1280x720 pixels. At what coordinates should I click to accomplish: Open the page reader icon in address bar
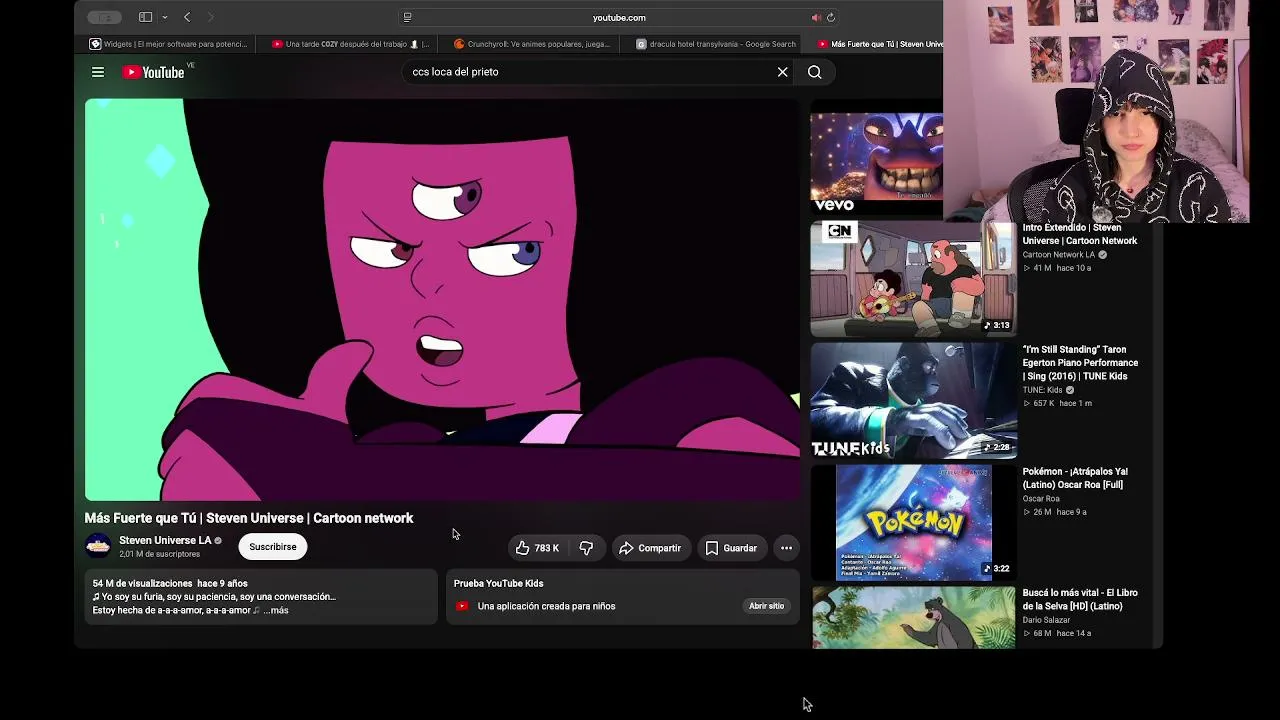[x=407, y=17]
